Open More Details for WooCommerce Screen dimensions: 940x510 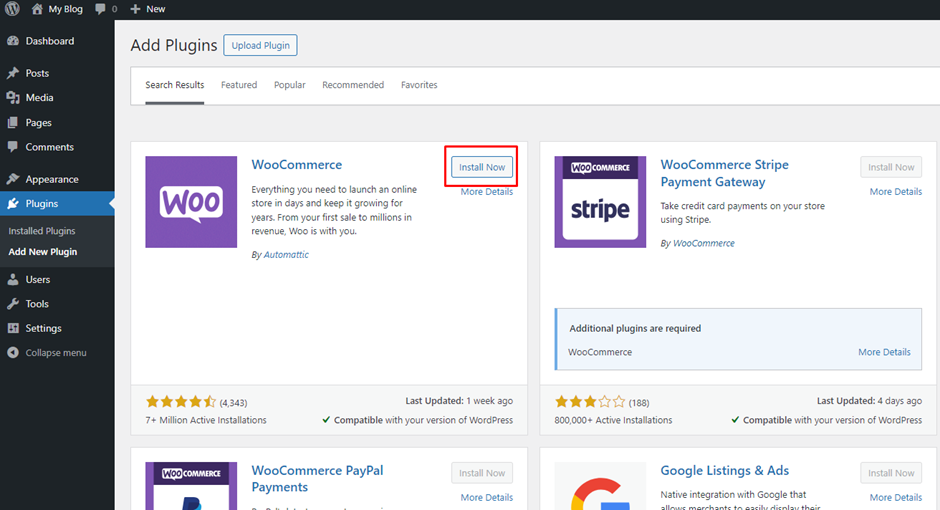click(x=487, y=192)
